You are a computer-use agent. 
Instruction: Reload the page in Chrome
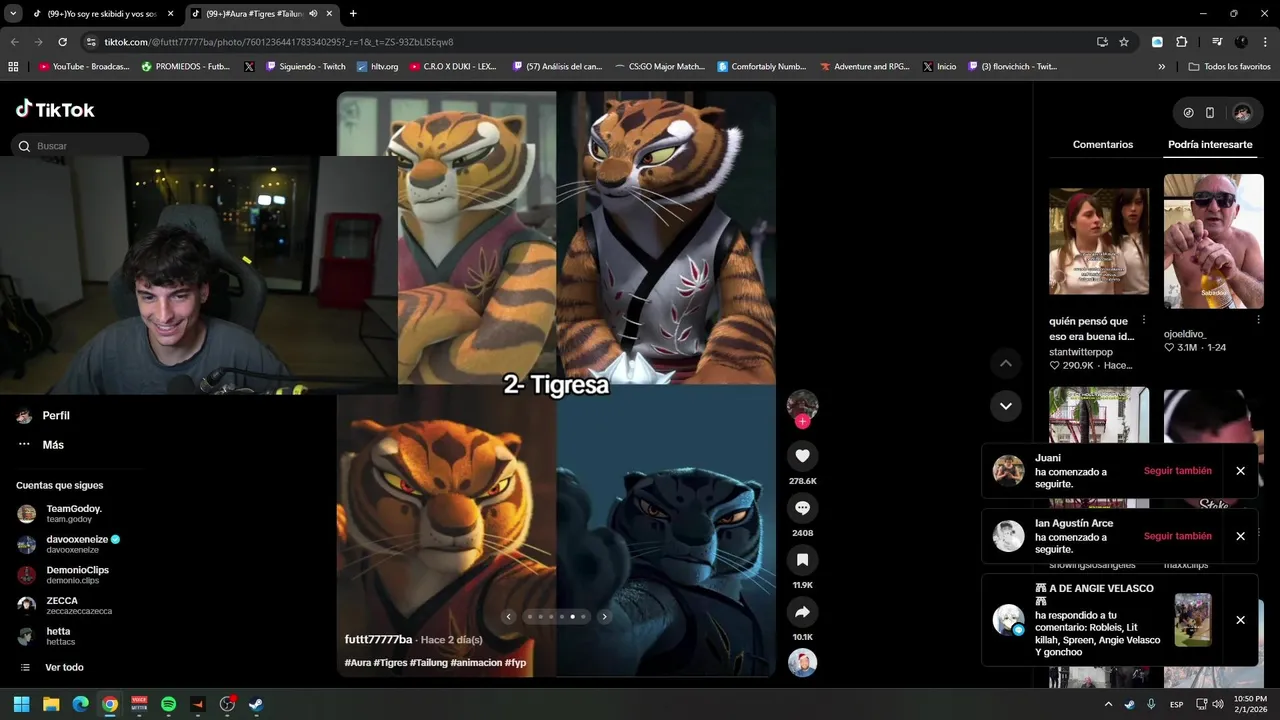(62, 42)
